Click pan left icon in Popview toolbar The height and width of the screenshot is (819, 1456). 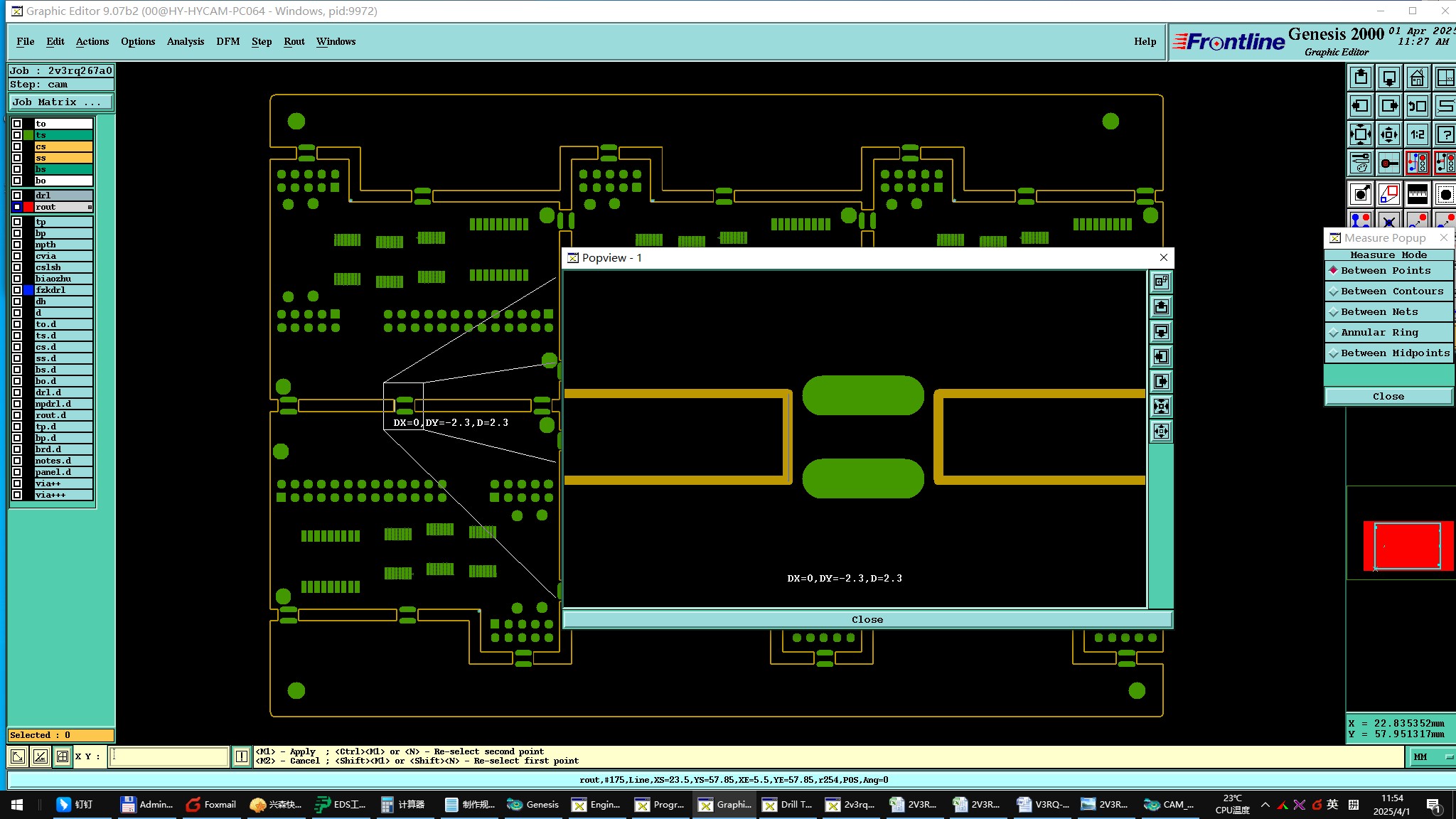point(1161,357)
